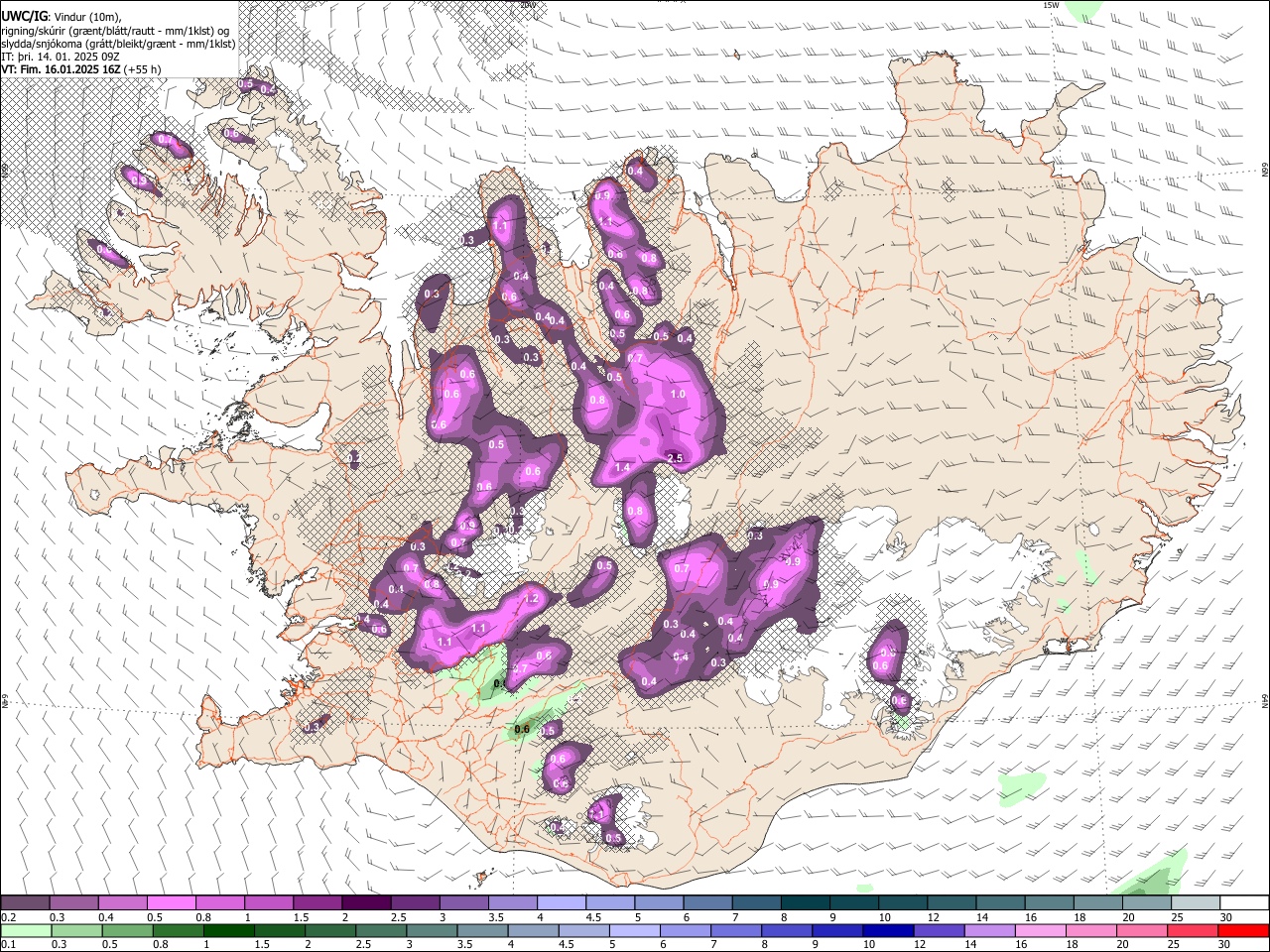Pick the light pink swatch labeled 16 in lower legend
Image resolution: width=1270 pixels, height=952 pixels.
coord(1039,931)
